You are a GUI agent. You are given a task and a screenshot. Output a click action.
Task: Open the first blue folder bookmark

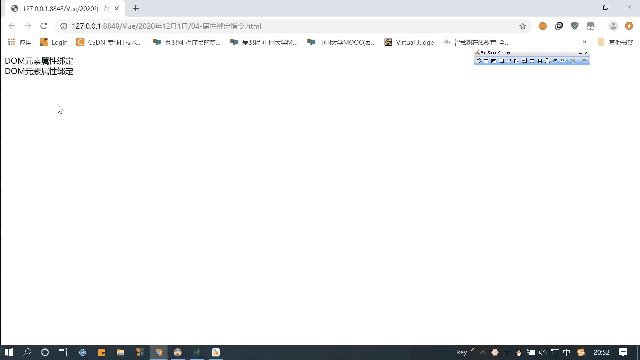click(187, 42)
